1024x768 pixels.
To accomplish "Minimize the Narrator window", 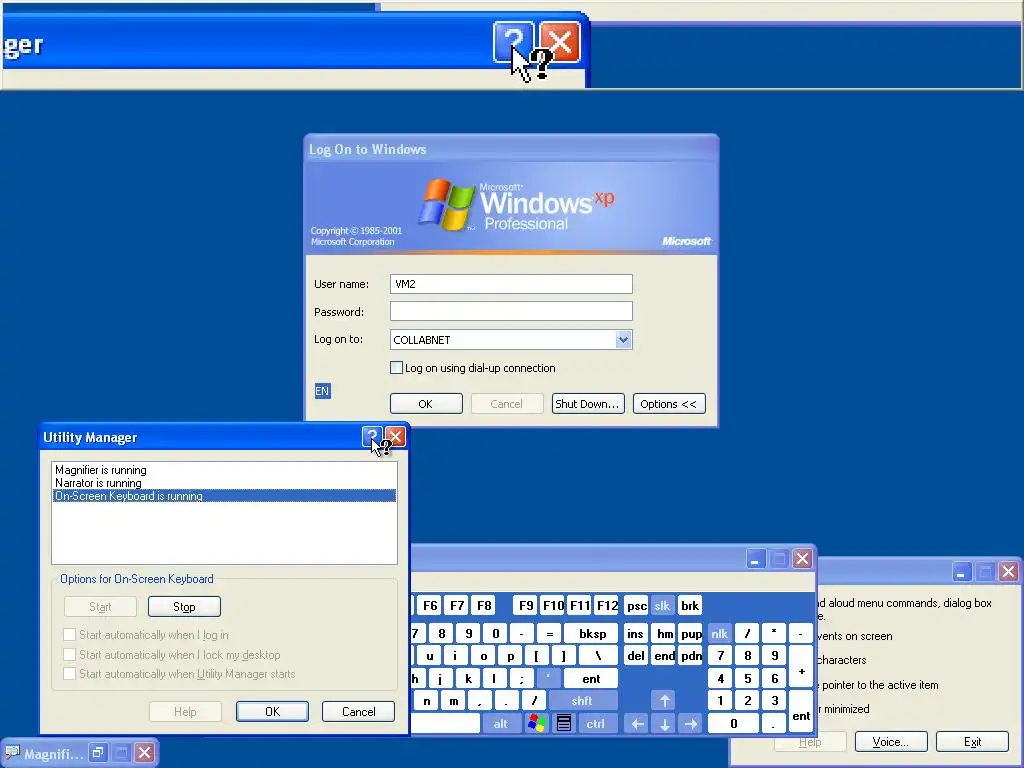I will pos(961,572).
